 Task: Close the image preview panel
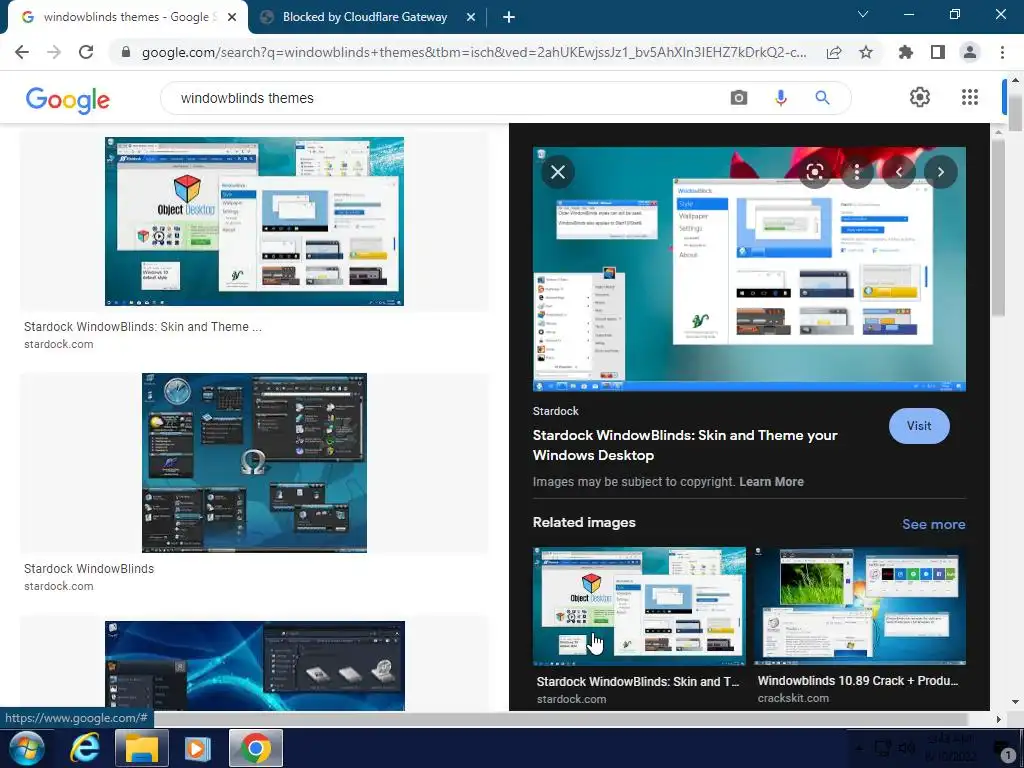558,172
